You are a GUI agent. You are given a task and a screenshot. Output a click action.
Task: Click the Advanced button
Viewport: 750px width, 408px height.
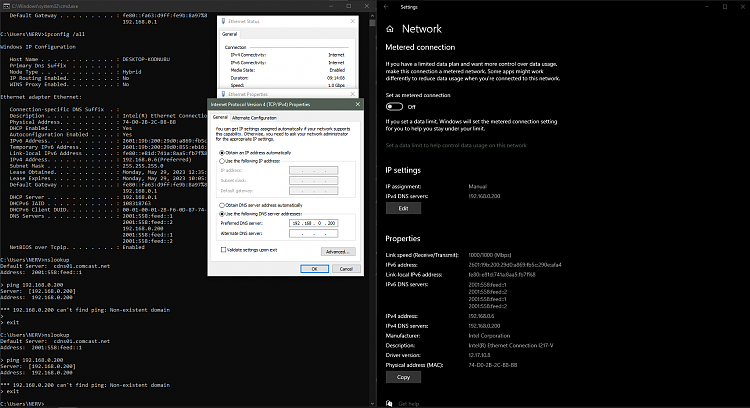coord(337,251)
